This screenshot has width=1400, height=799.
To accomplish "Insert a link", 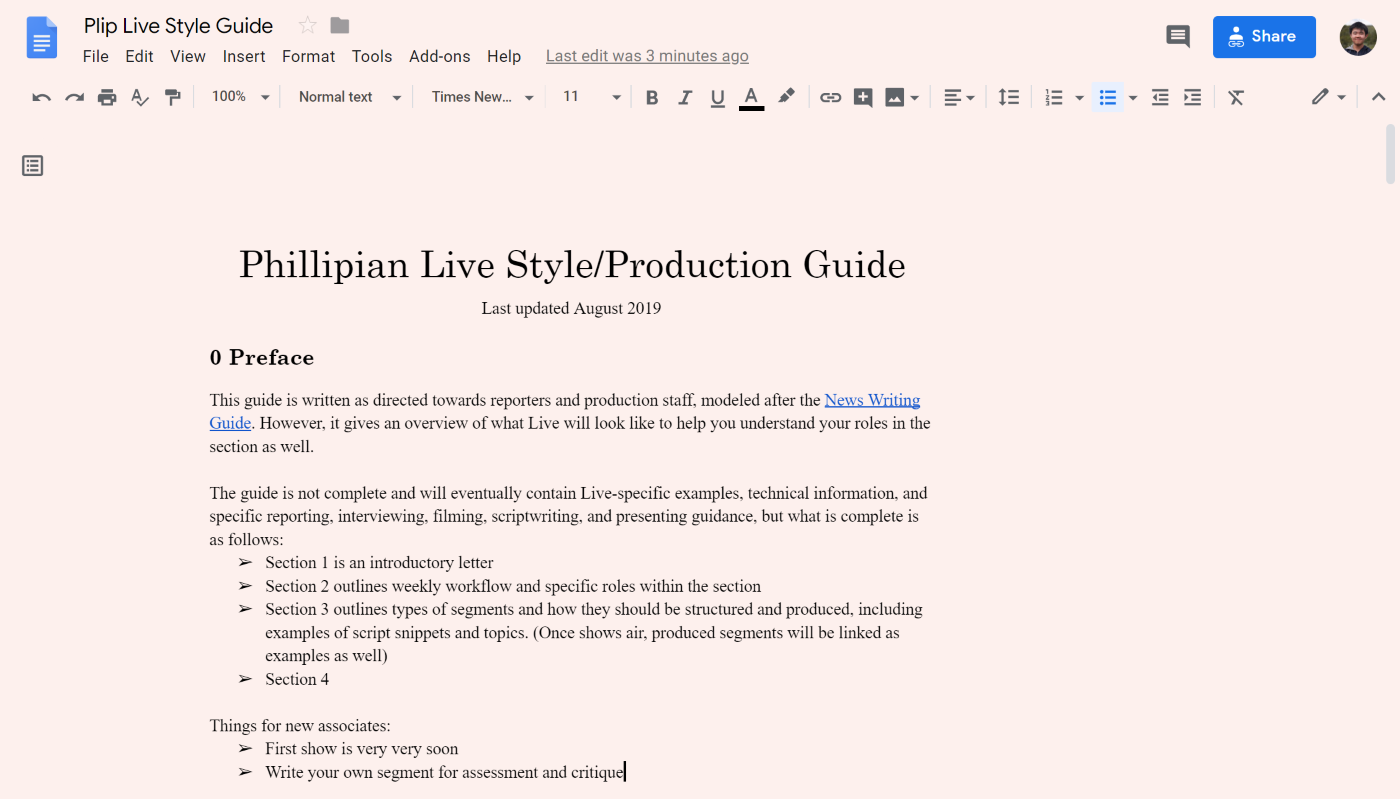I will pyautogui.click(x=830, y=96).
